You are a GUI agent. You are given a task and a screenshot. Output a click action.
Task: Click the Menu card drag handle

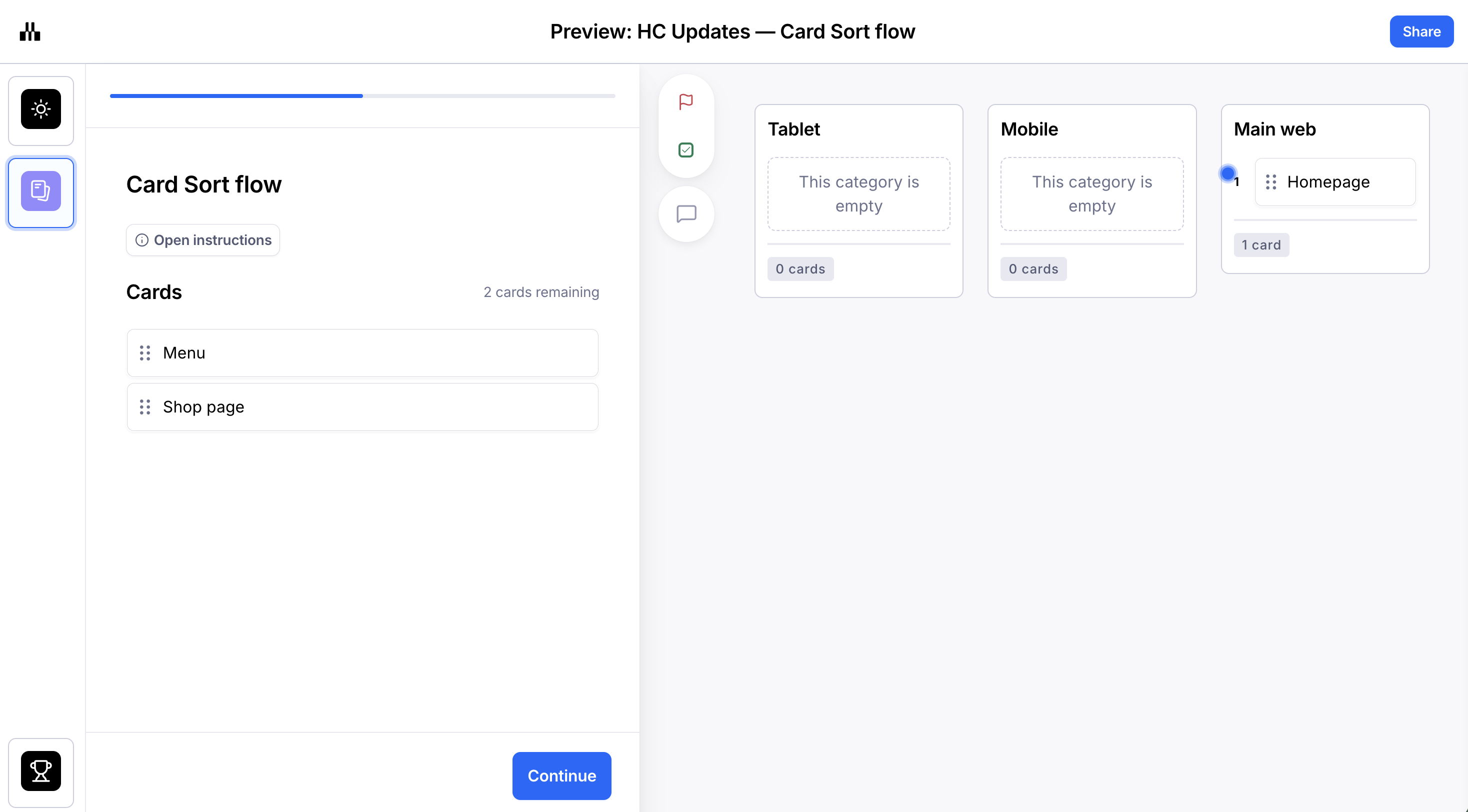145,352
